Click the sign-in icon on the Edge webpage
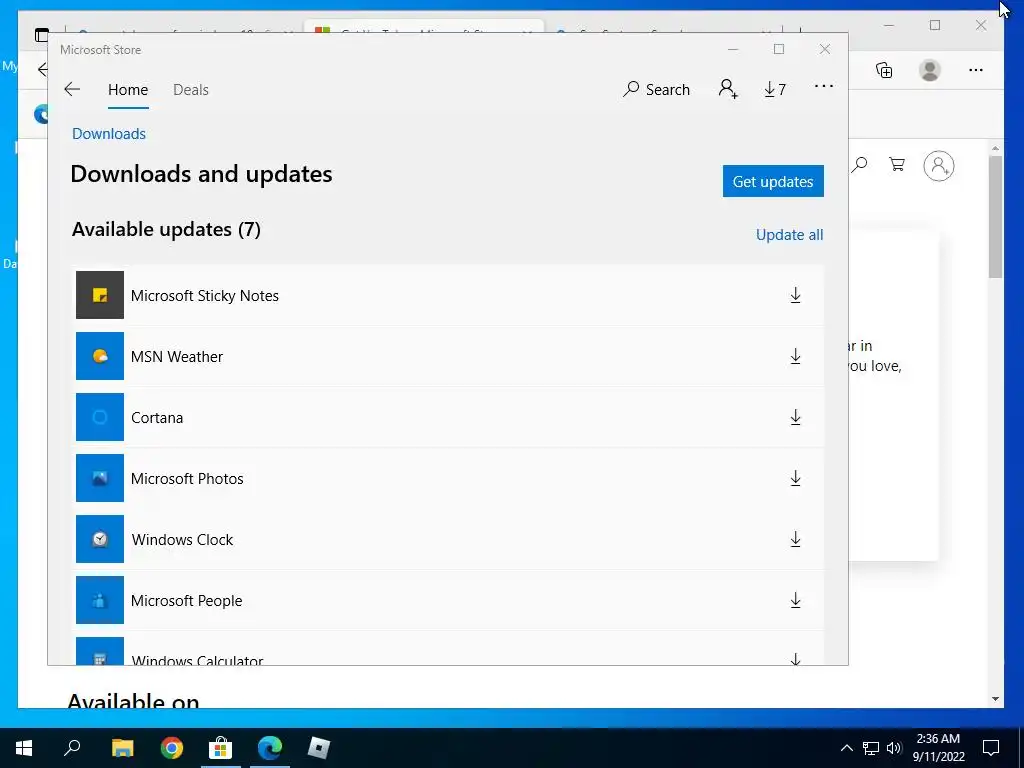The image size is (1024, 768). coord(938,166)
